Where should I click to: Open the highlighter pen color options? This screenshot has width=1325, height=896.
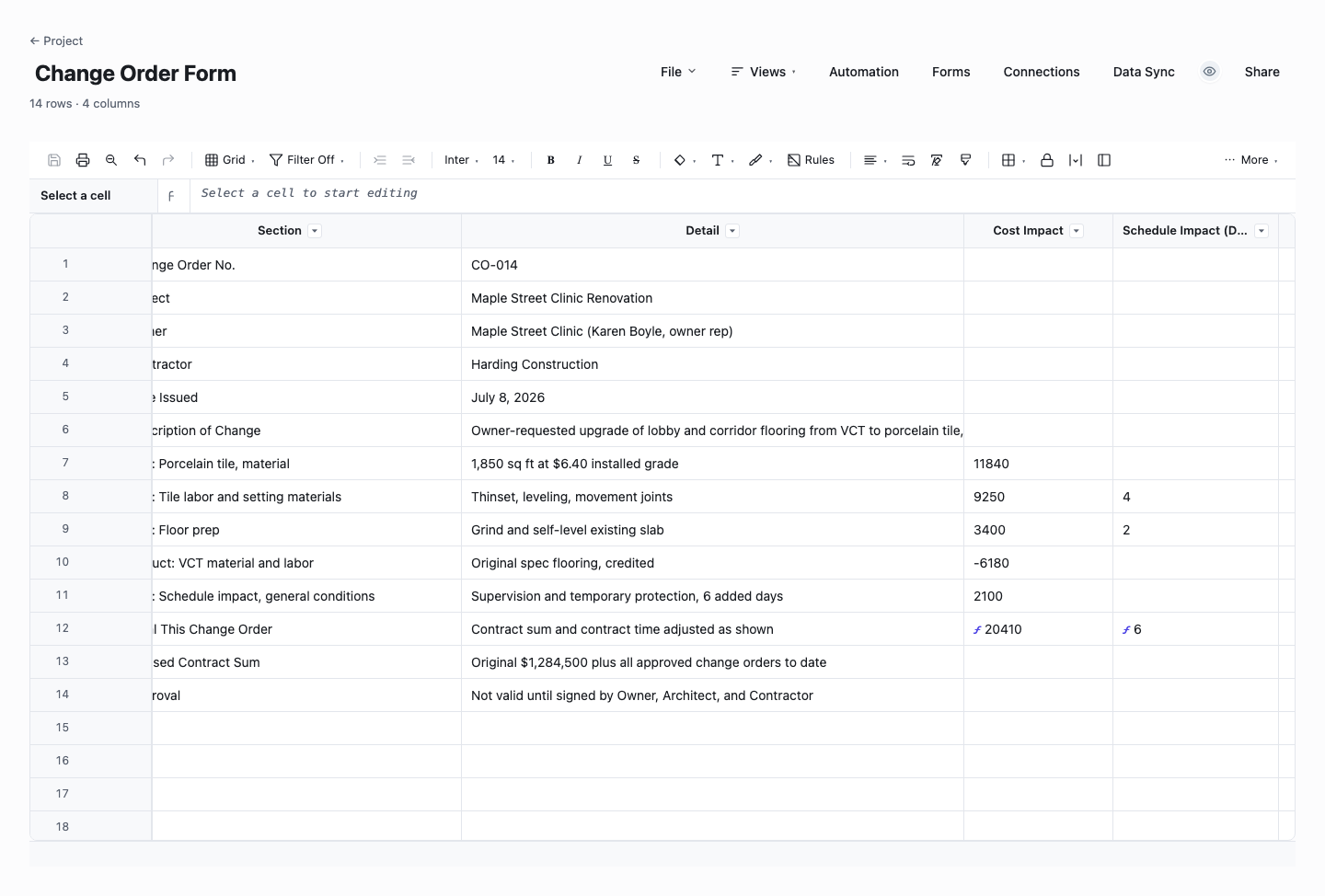[760, 160]
